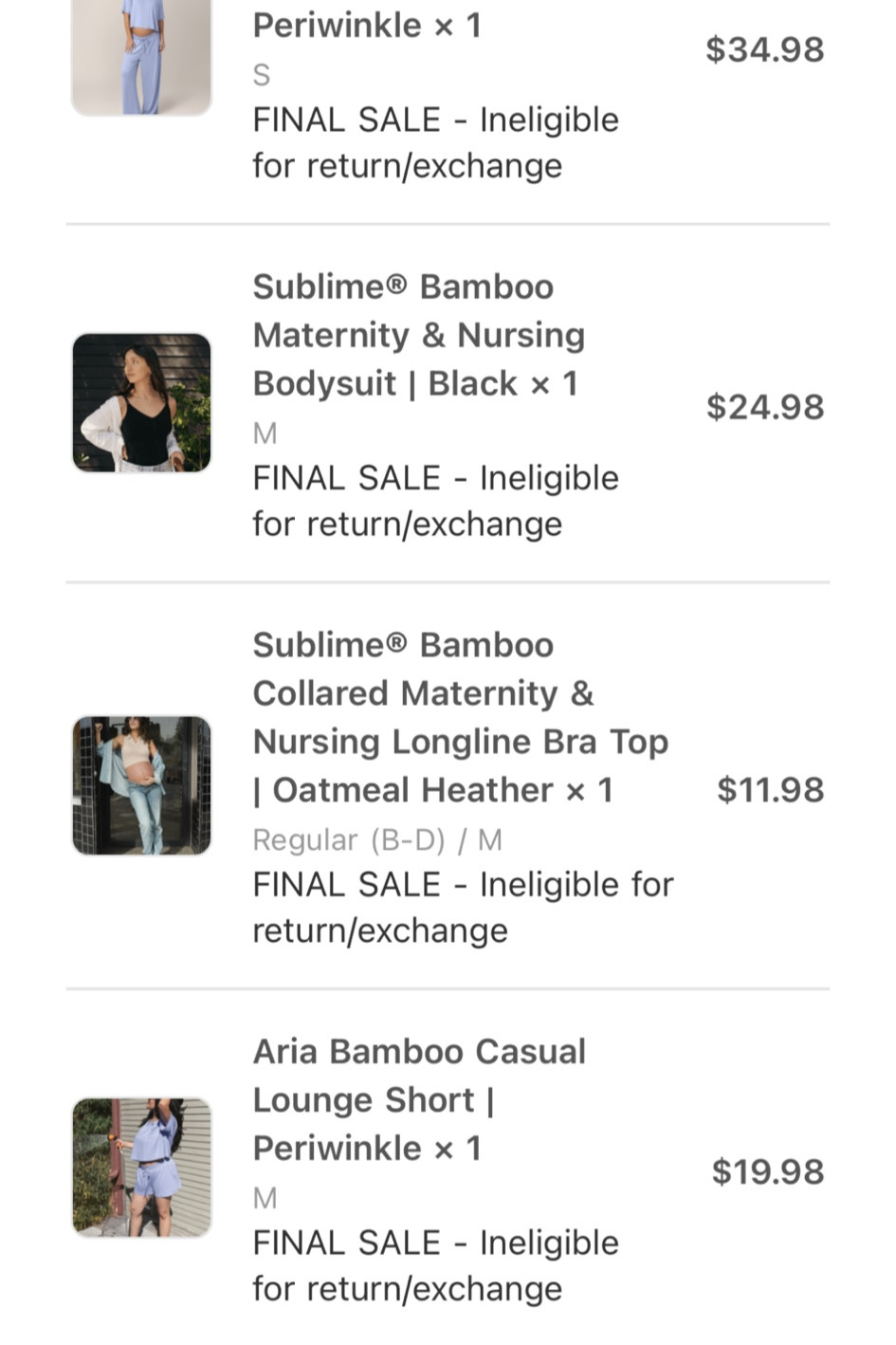This screenshot has height=1345, width=896.
Task: Select FINAL SALE notice for the Lounge Short
Action: pos(435,1265)
